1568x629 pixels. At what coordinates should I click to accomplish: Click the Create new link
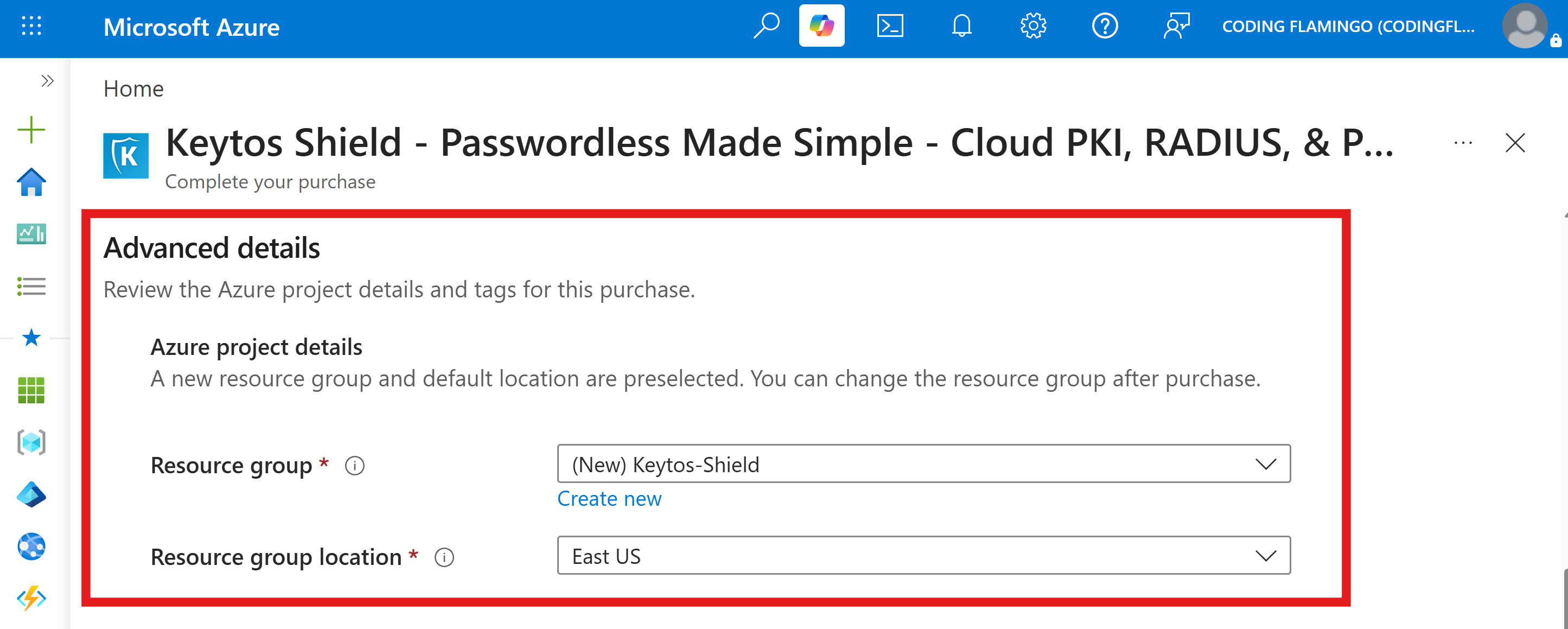[609, 499]
